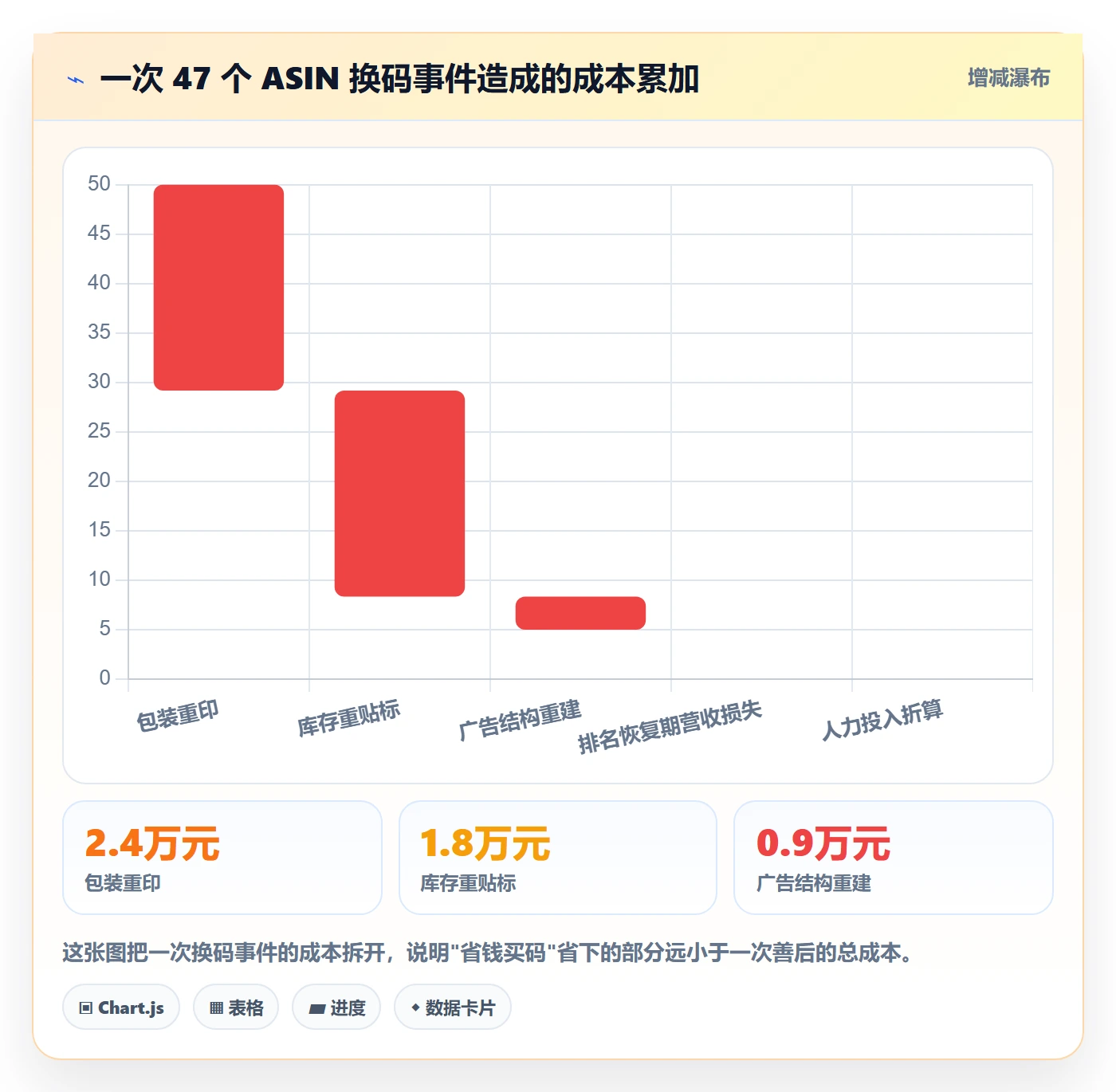This screenshot has height=1092, width=1116.
Task: Click the 表格 tag
Action: coord(236,1008)
